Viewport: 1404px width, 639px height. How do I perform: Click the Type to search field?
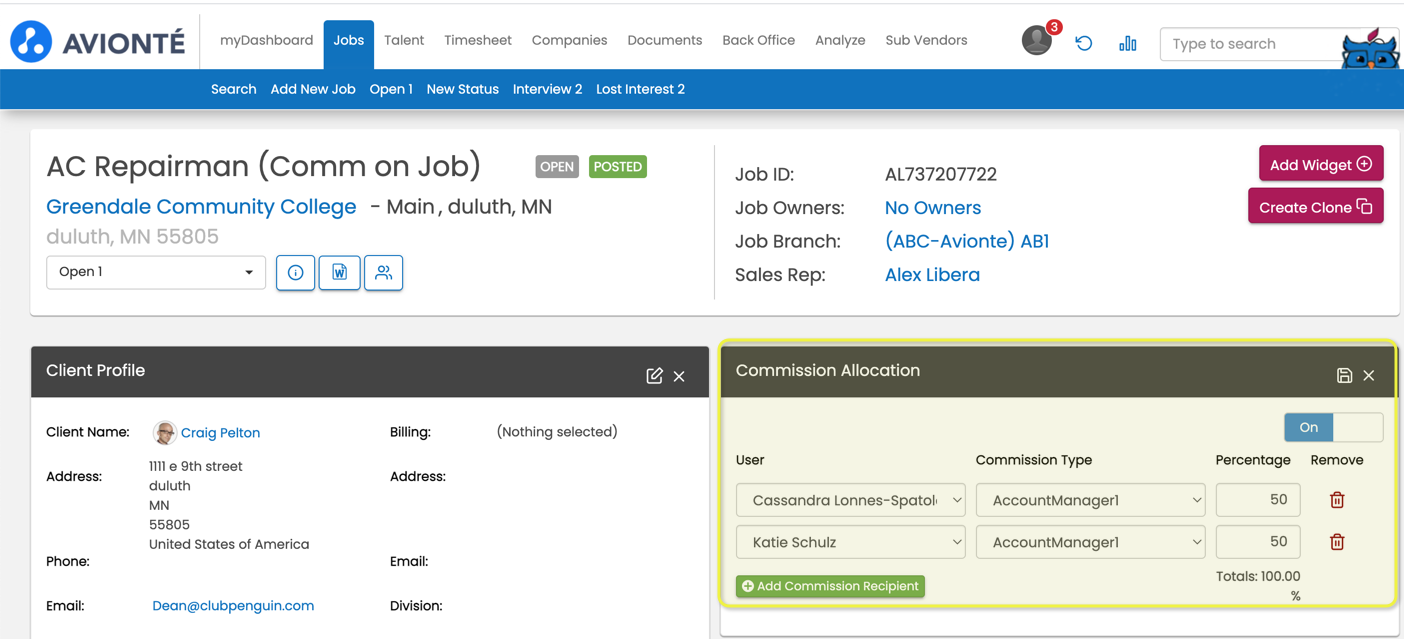coord(1250,44)
